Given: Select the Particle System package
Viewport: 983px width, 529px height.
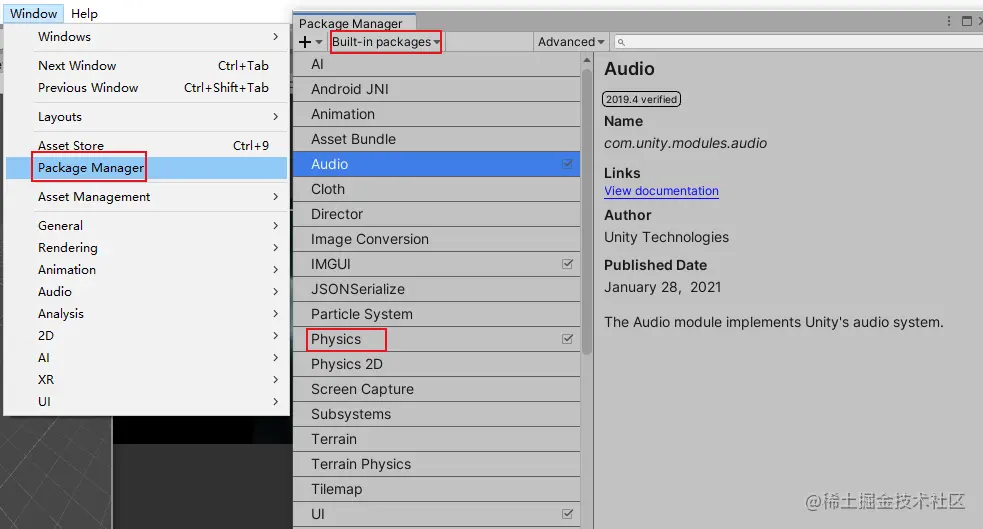Looking at the screenshot, I should [436, 314].
